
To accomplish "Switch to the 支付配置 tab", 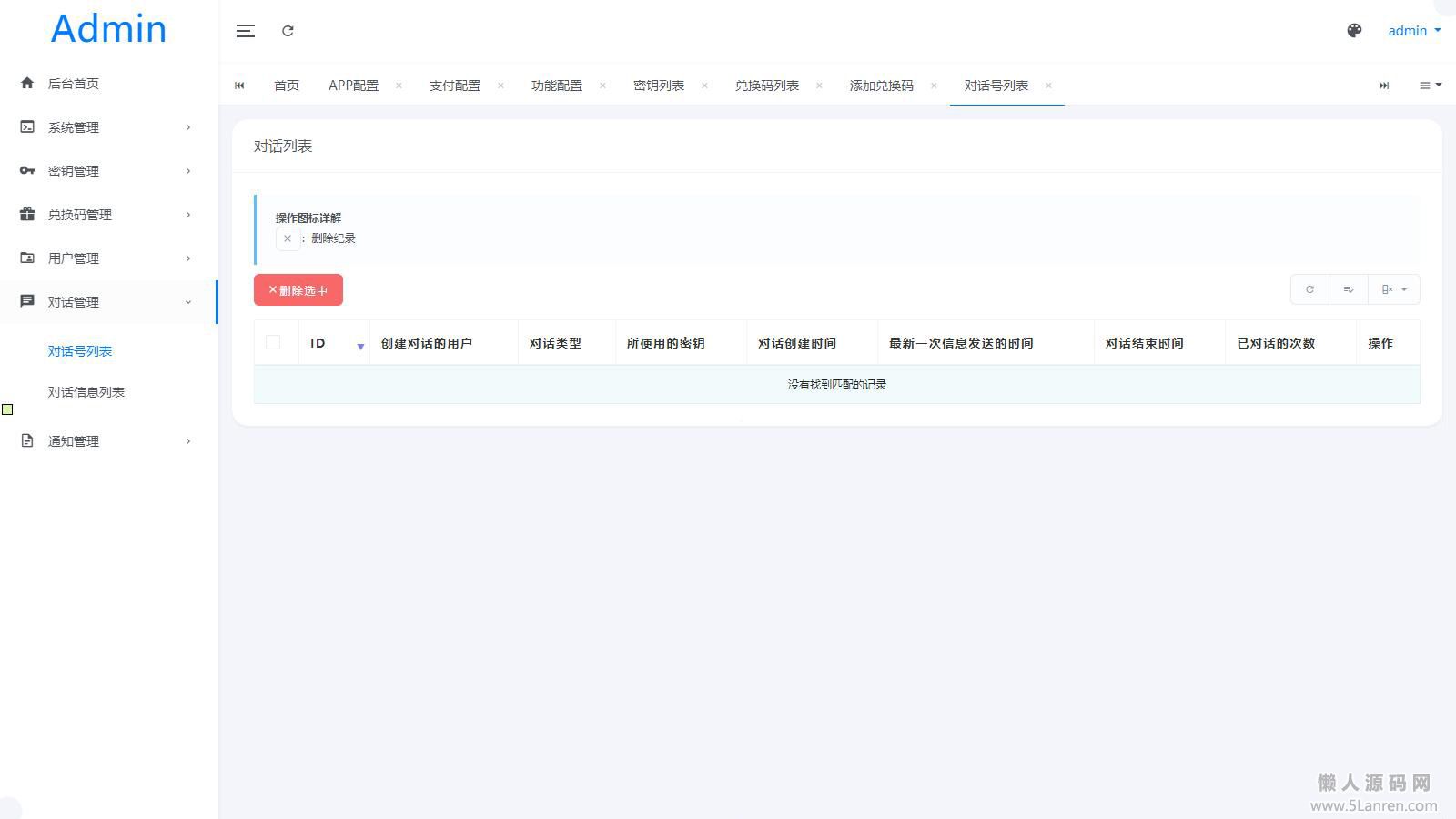I will coord(454,86).
